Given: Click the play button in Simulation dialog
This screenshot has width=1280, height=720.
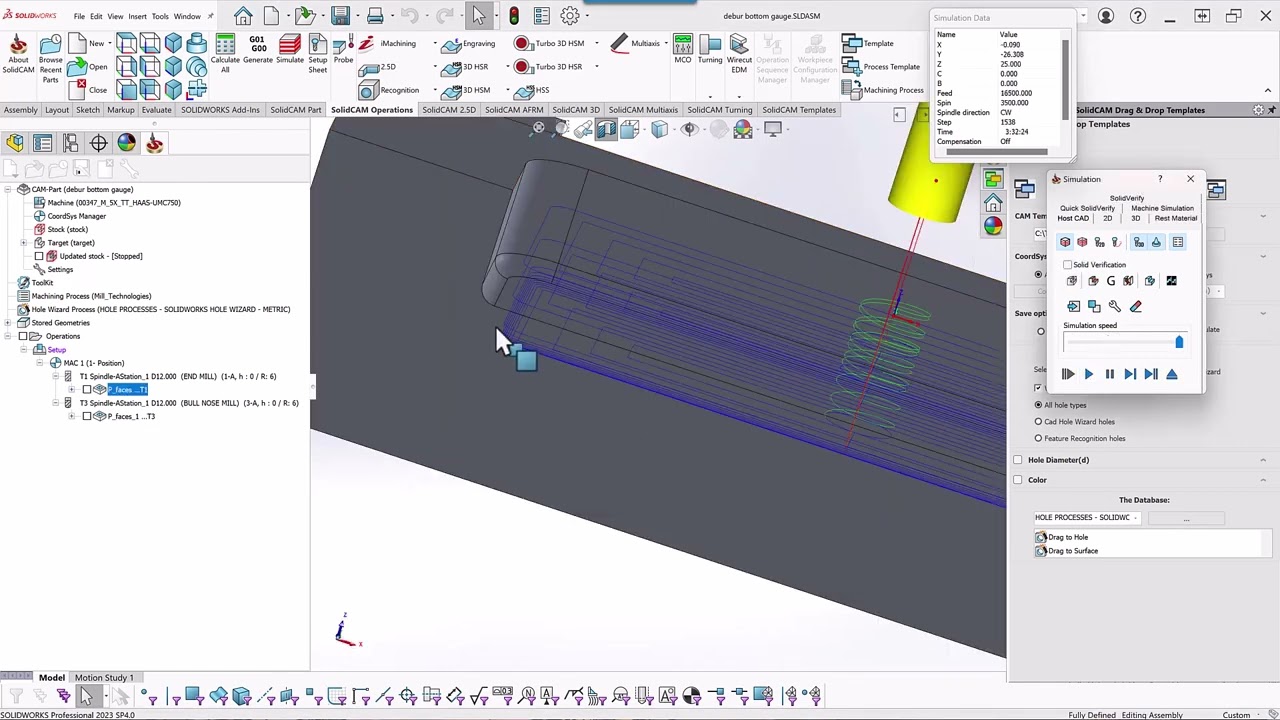Looking at the screenshot, I should (x=1089, y=374).
